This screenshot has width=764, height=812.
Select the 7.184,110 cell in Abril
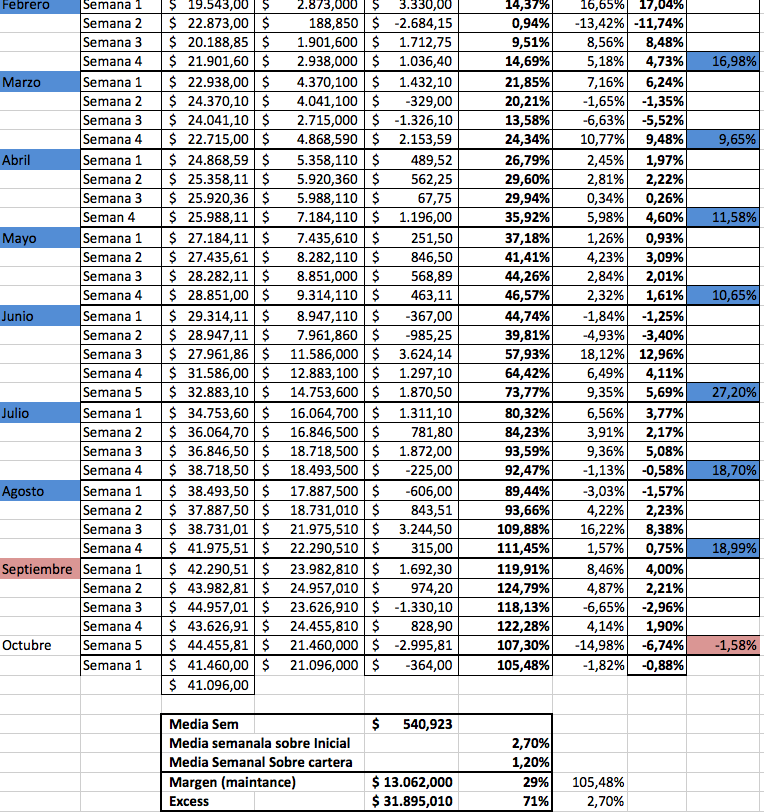[310, 217]
